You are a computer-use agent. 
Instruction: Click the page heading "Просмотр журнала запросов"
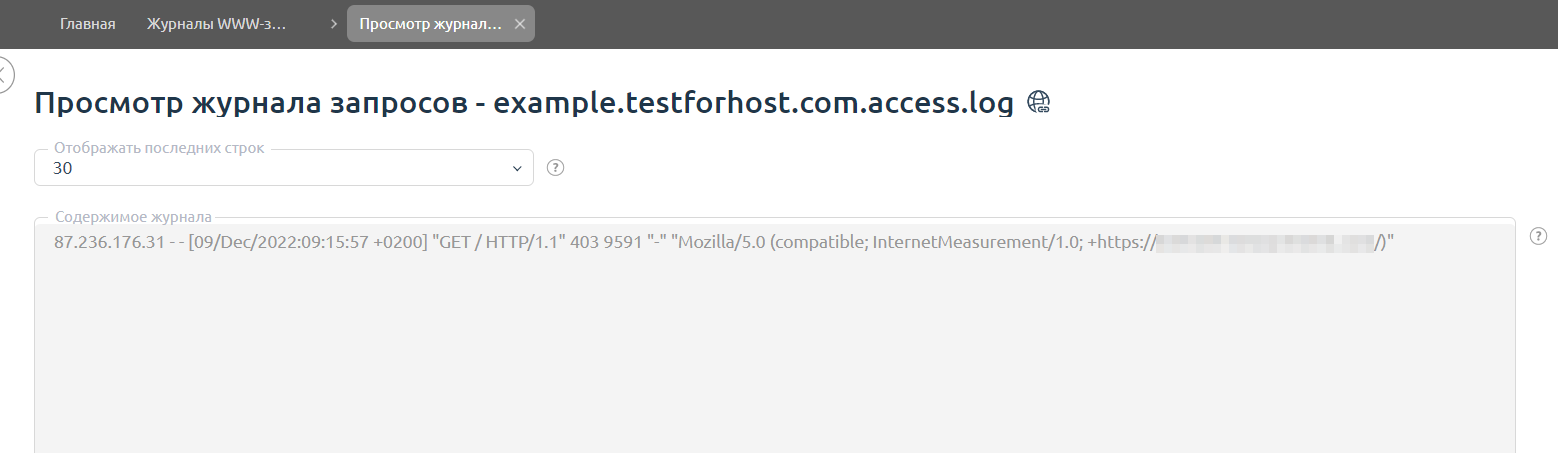[246, 102]
